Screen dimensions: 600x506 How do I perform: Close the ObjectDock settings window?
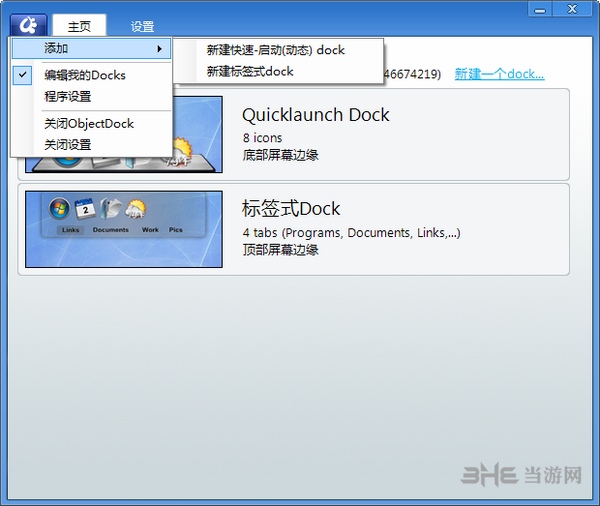[572, 9]
